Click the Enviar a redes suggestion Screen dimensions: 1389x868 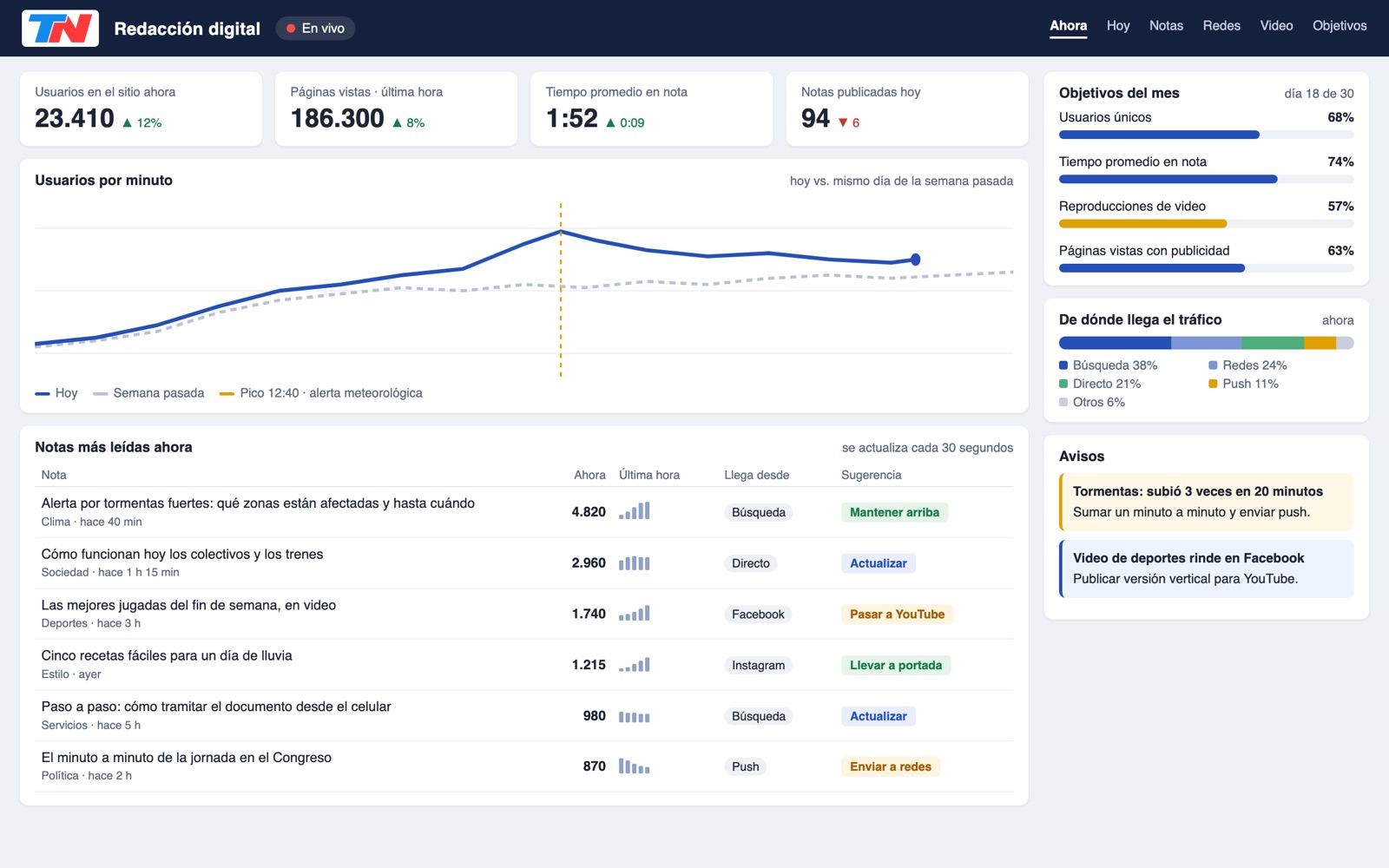(x=890, y=766)
